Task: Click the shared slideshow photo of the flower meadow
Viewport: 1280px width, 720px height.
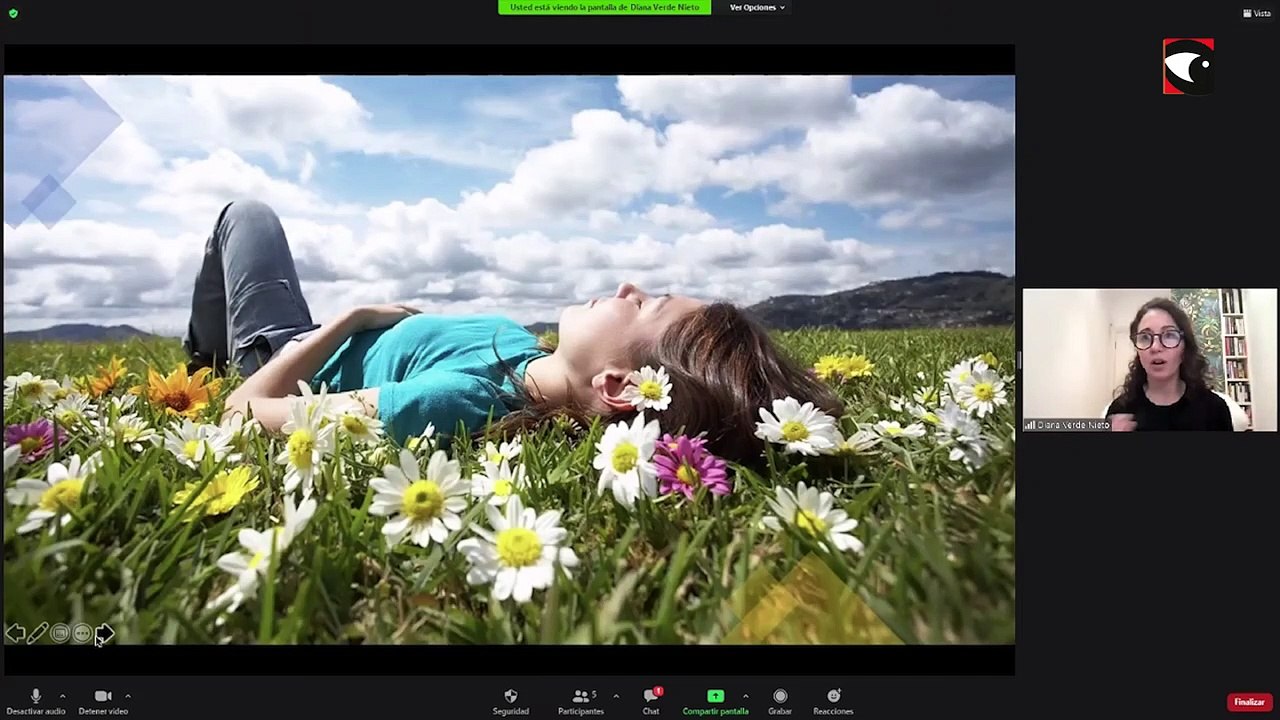Action: click(509, 360)
